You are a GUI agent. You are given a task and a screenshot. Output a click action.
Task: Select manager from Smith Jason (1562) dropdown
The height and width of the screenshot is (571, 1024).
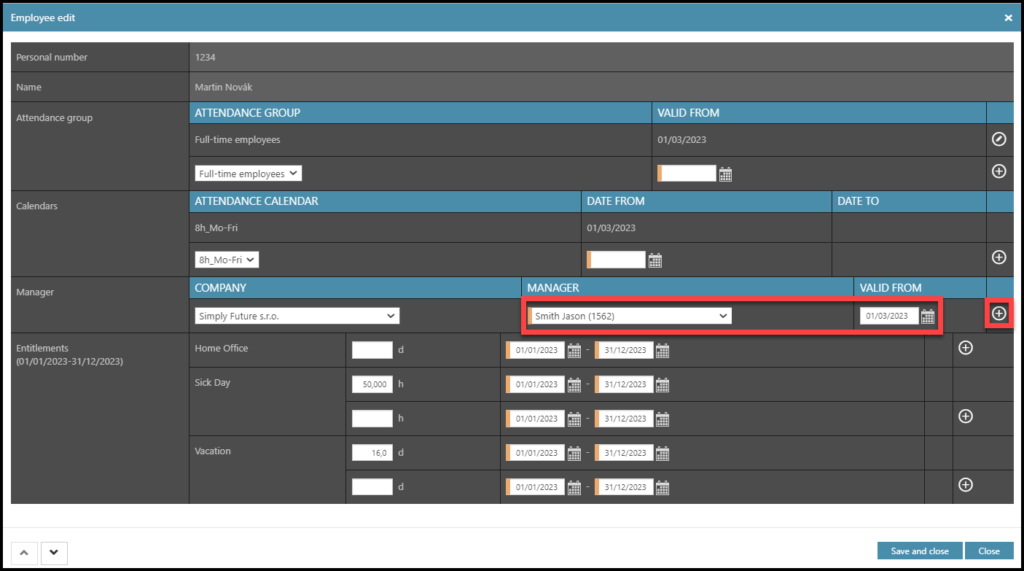pos(630,316)
